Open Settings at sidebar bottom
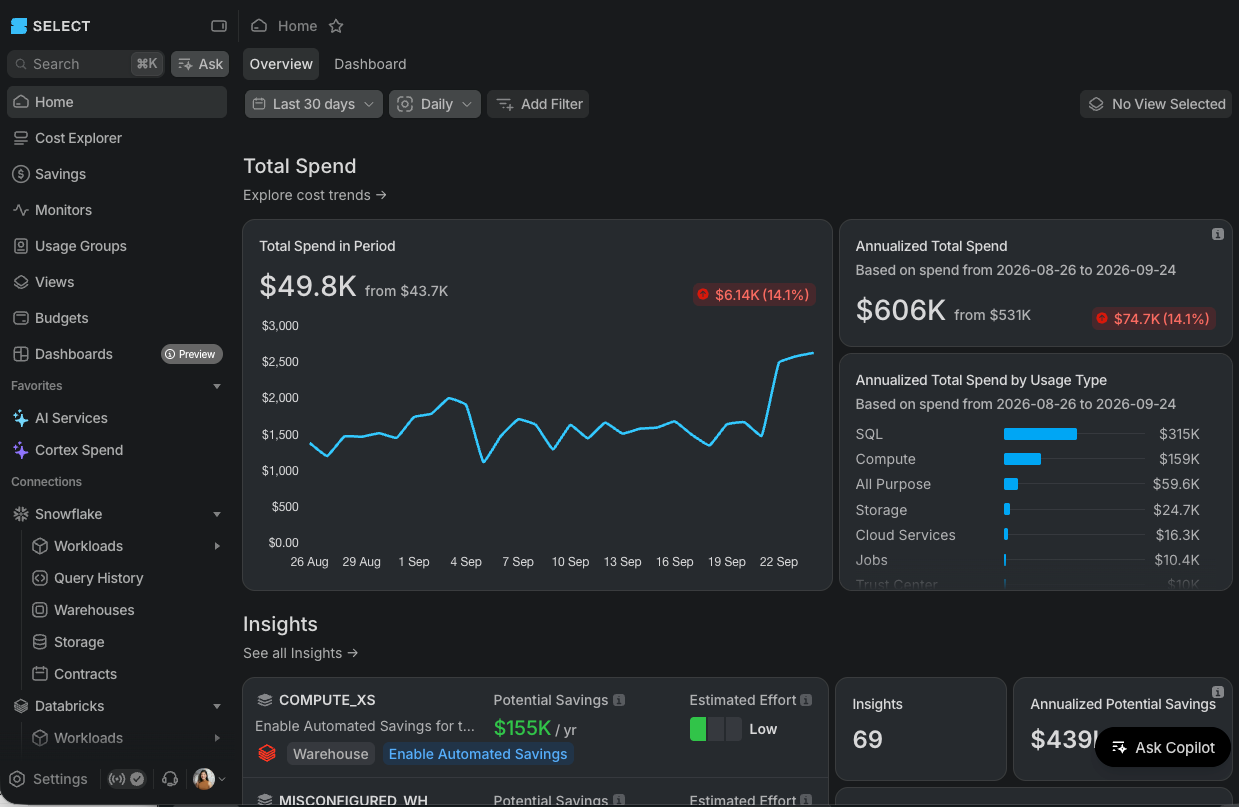The height and width of the screenshot is (807, 1239). point(49,779)
